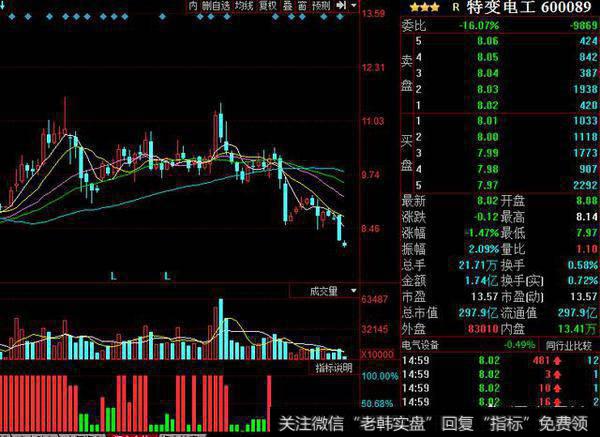Select buy level 4 volume 907

click(x=589, y=170)
